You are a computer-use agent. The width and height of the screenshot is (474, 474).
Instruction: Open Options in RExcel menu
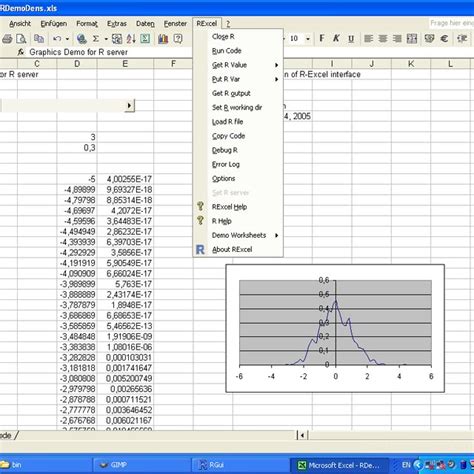coord(238,179)
